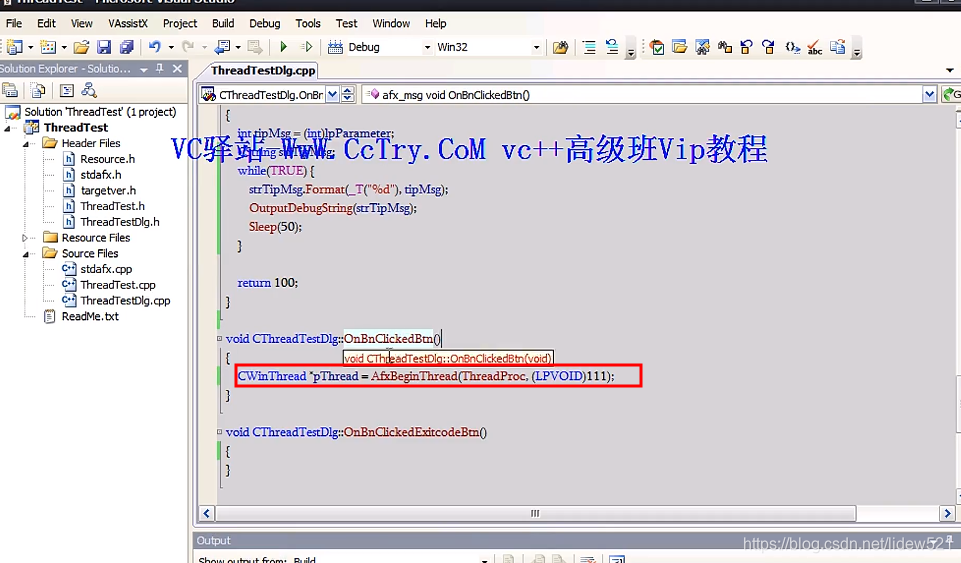
Task: Click the horizontal scrollbar left arrow
Action: click(x=206, y=513)
